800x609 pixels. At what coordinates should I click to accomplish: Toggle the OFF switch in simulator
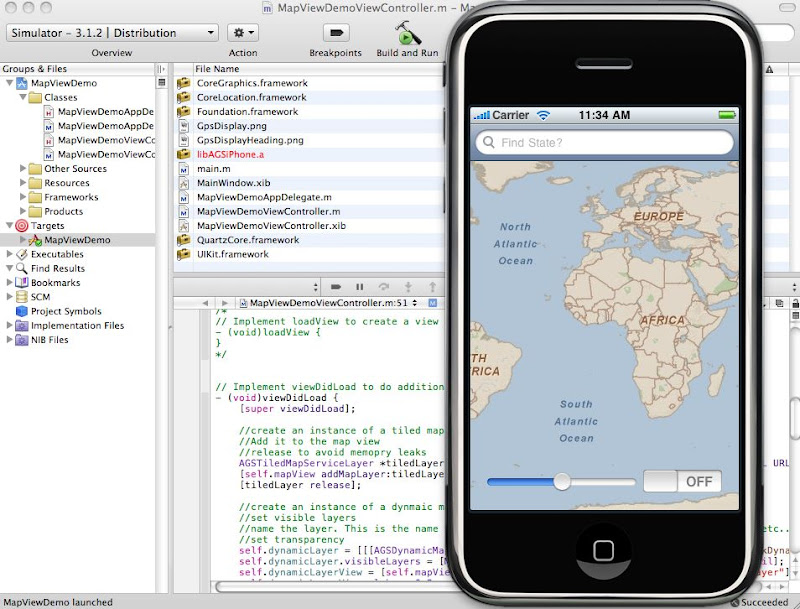point(683,481)
